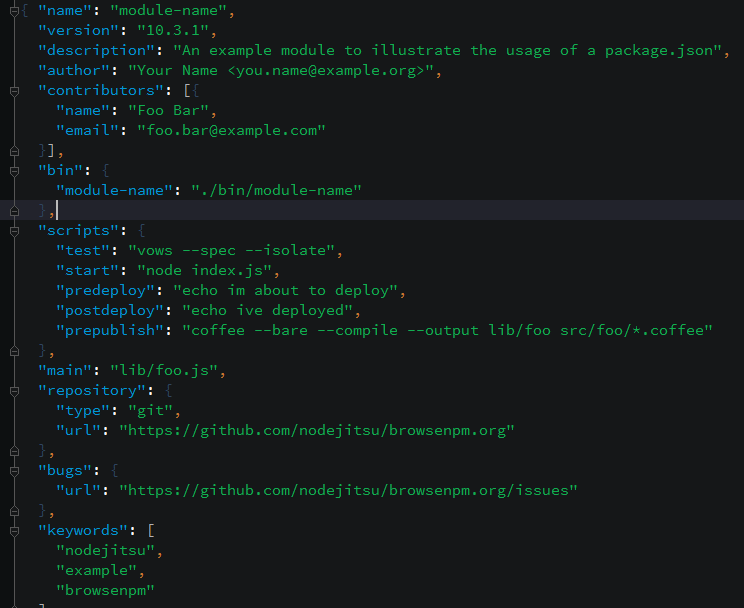Click fold end marker of repository block
Viewport: 744px width, 608px height.
tap(14, 451)
